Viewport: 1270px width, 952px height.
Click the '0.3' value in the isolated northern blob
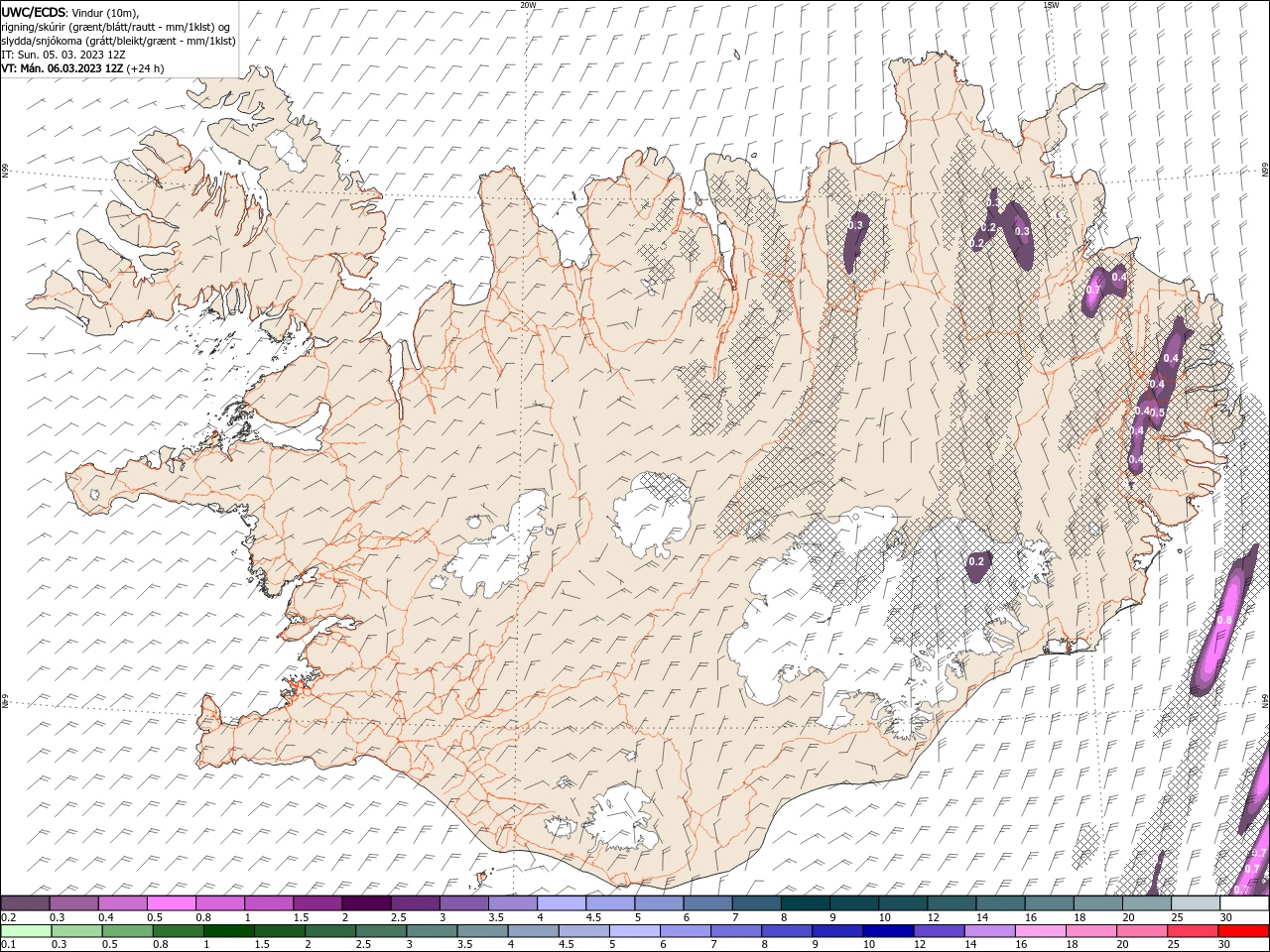click(x=855, y=225)
